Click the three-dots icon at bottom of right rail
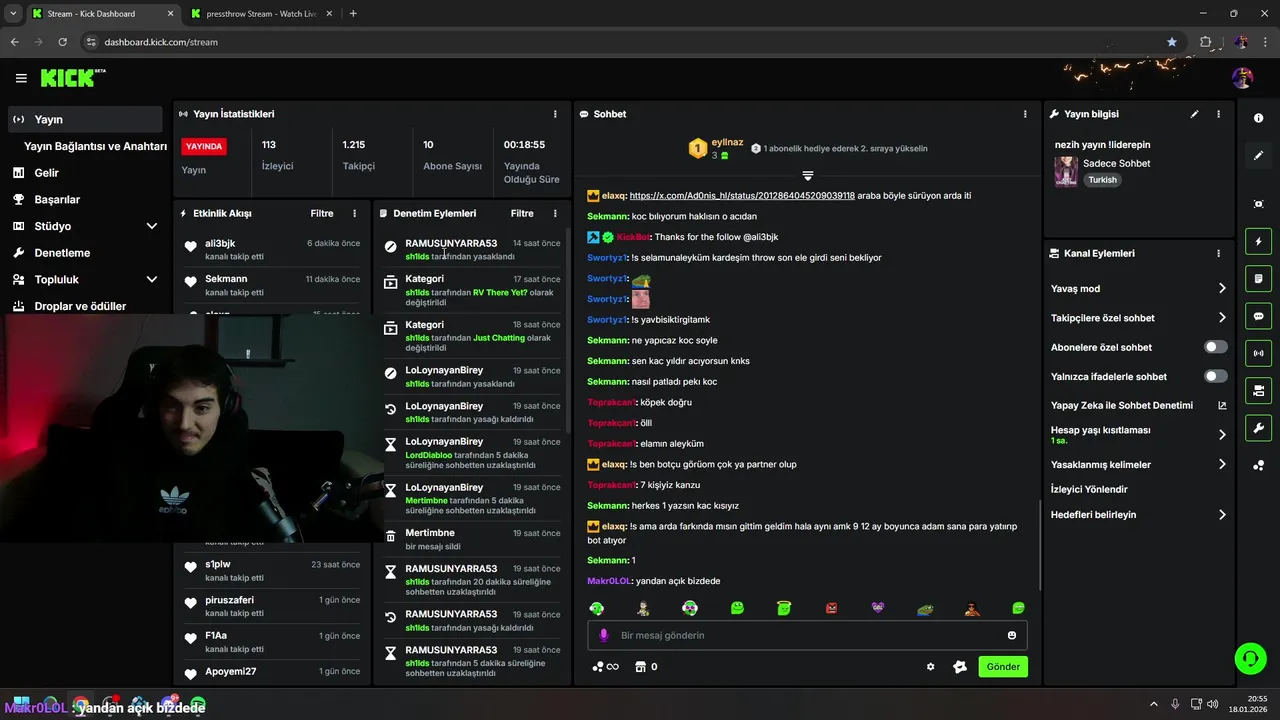This screenshot has width=1280, height=720. click(1258, 466)
